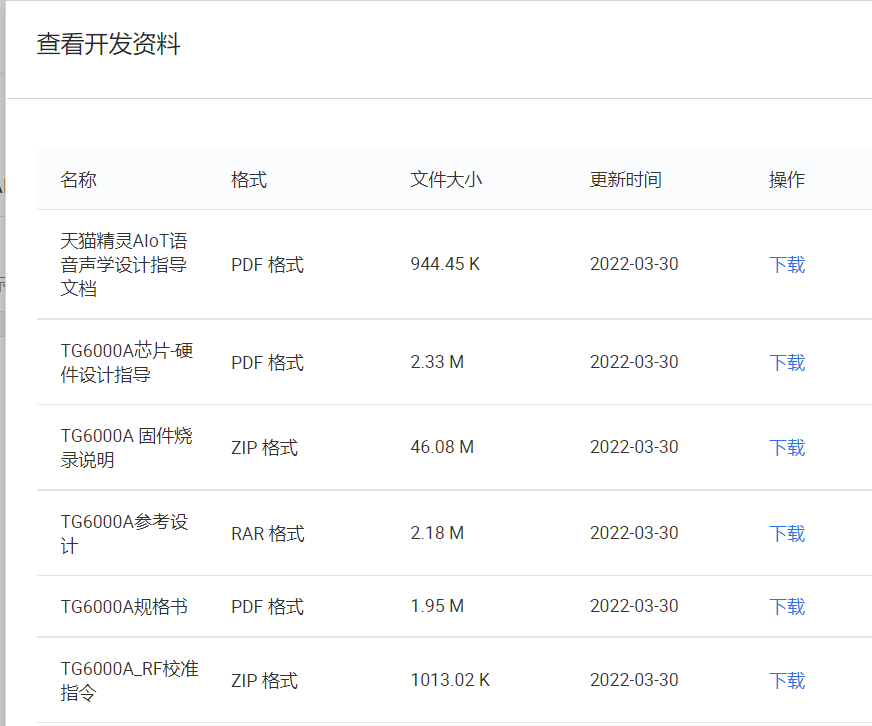Select the name TG6000A参考设计
This screenshot has width=872, height=726.
(x=125, y=534)
